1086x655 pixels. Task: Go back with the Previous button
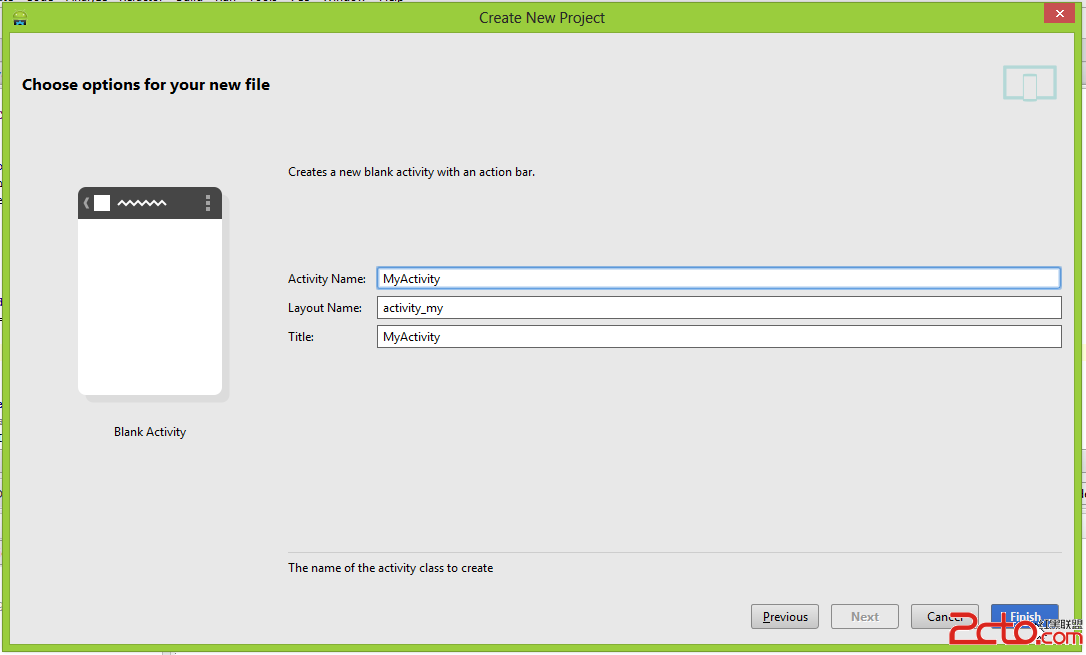point(785,616)
